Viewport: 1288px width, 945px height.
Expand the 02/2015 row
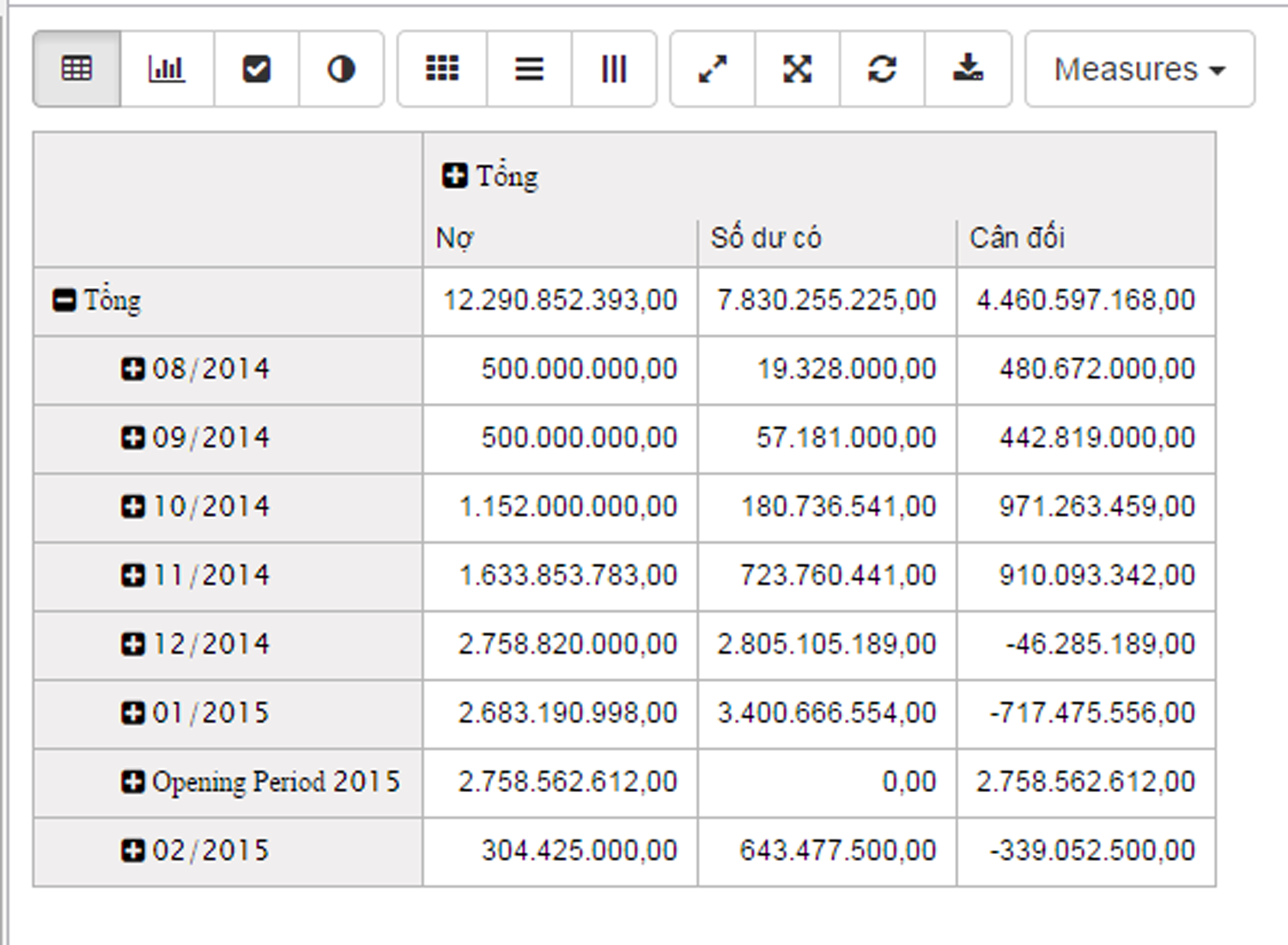(132, 850)
